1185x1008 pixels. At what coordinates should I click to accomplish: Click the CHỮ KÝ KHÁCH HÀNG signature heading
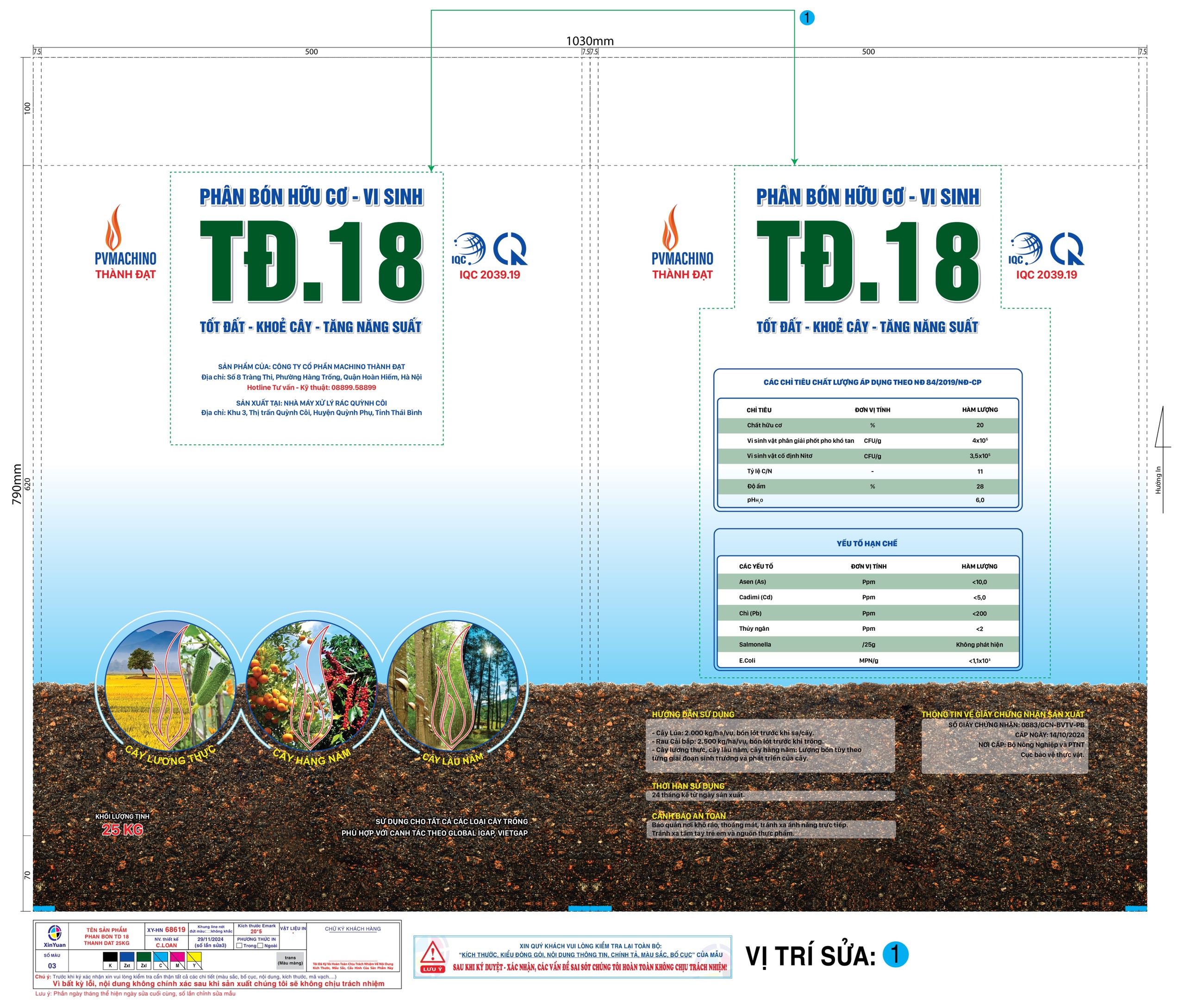point(353,929)
